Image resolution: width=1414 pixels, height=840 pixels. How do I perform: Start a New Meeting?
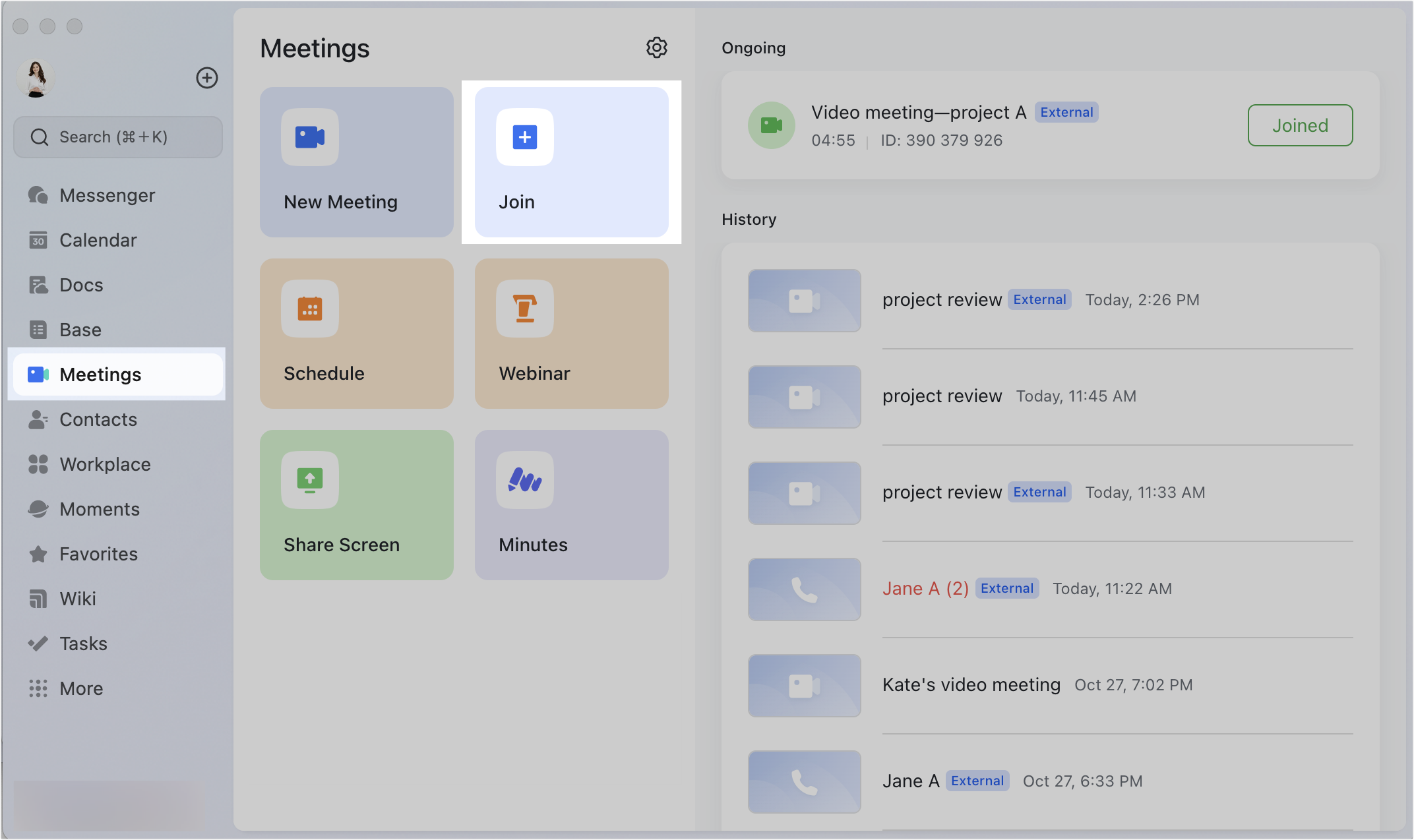pos(356,162)
